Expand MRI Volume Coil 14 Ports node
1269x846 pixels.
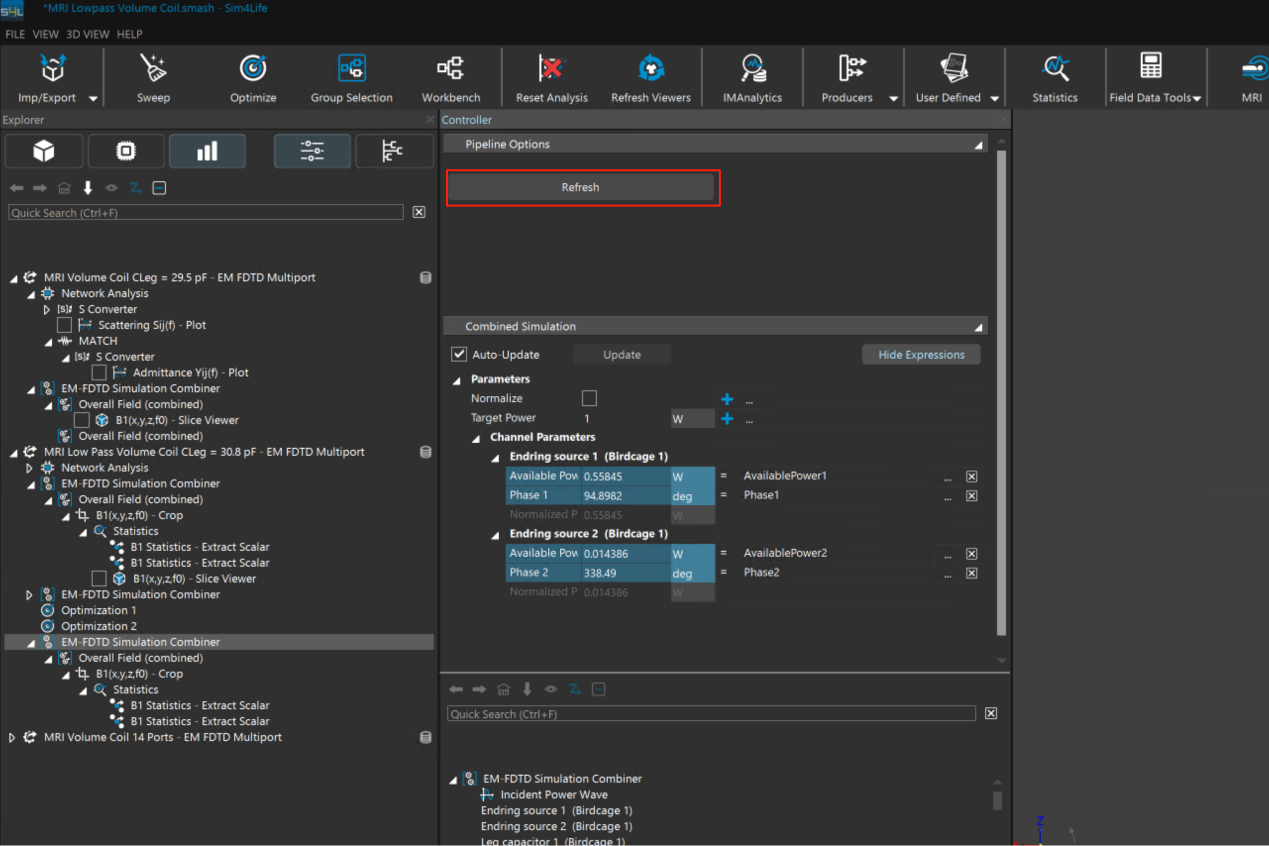12,738
